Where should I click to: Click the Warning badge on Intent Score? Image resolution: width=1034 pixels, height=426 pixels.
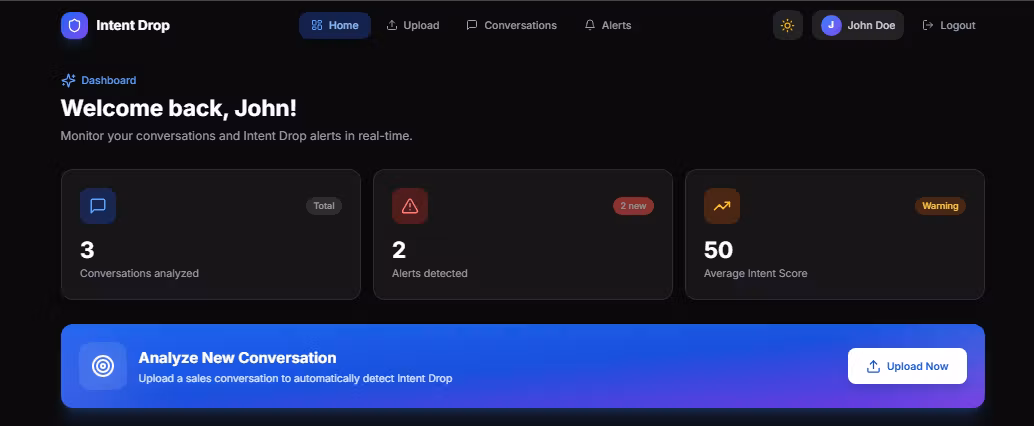click(940, 206)
